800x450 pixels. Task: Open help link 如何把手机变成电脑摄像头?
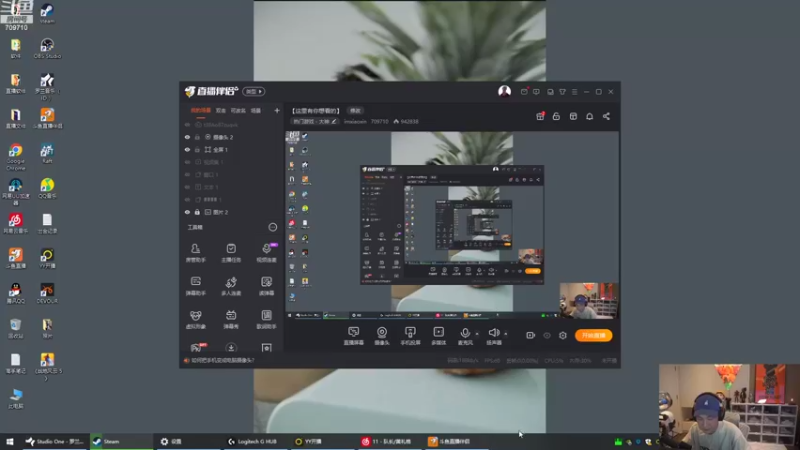(222, 360)
